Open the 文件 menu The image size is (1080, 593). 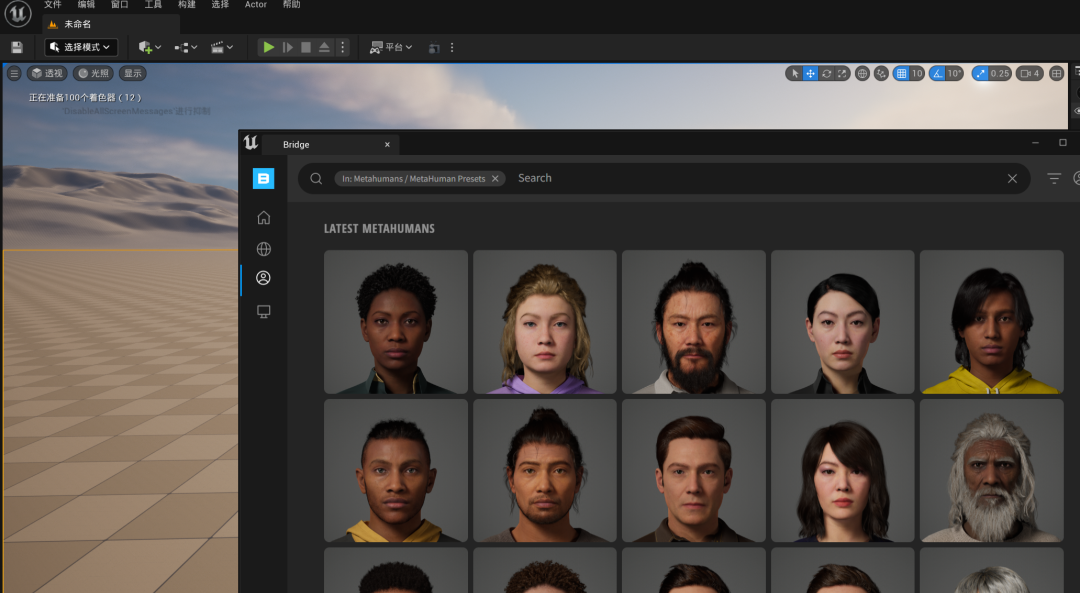(x=53, y=5)
